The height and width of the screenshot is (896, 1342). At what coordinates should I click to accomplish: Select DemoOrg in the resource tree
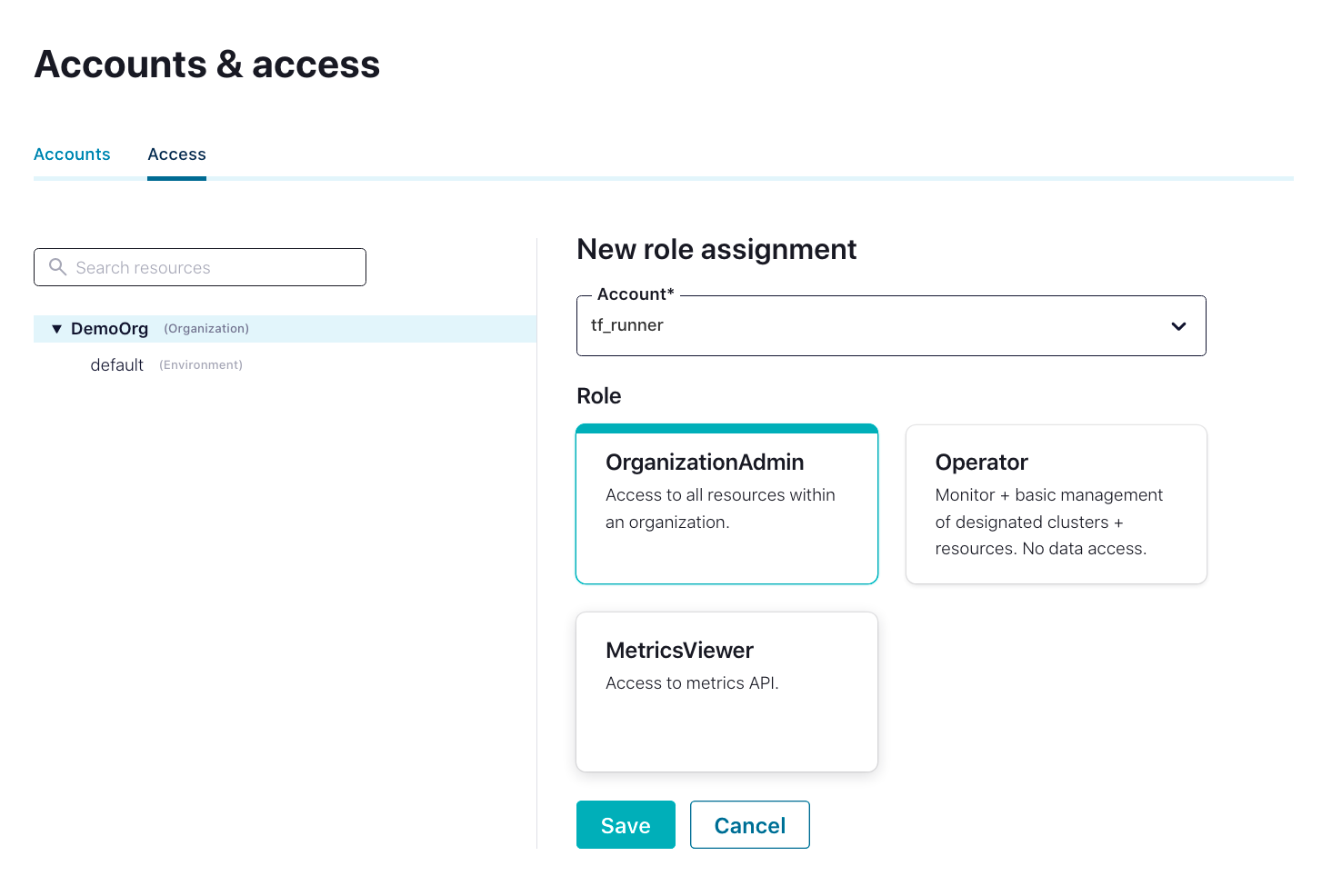tap(109, 328)
